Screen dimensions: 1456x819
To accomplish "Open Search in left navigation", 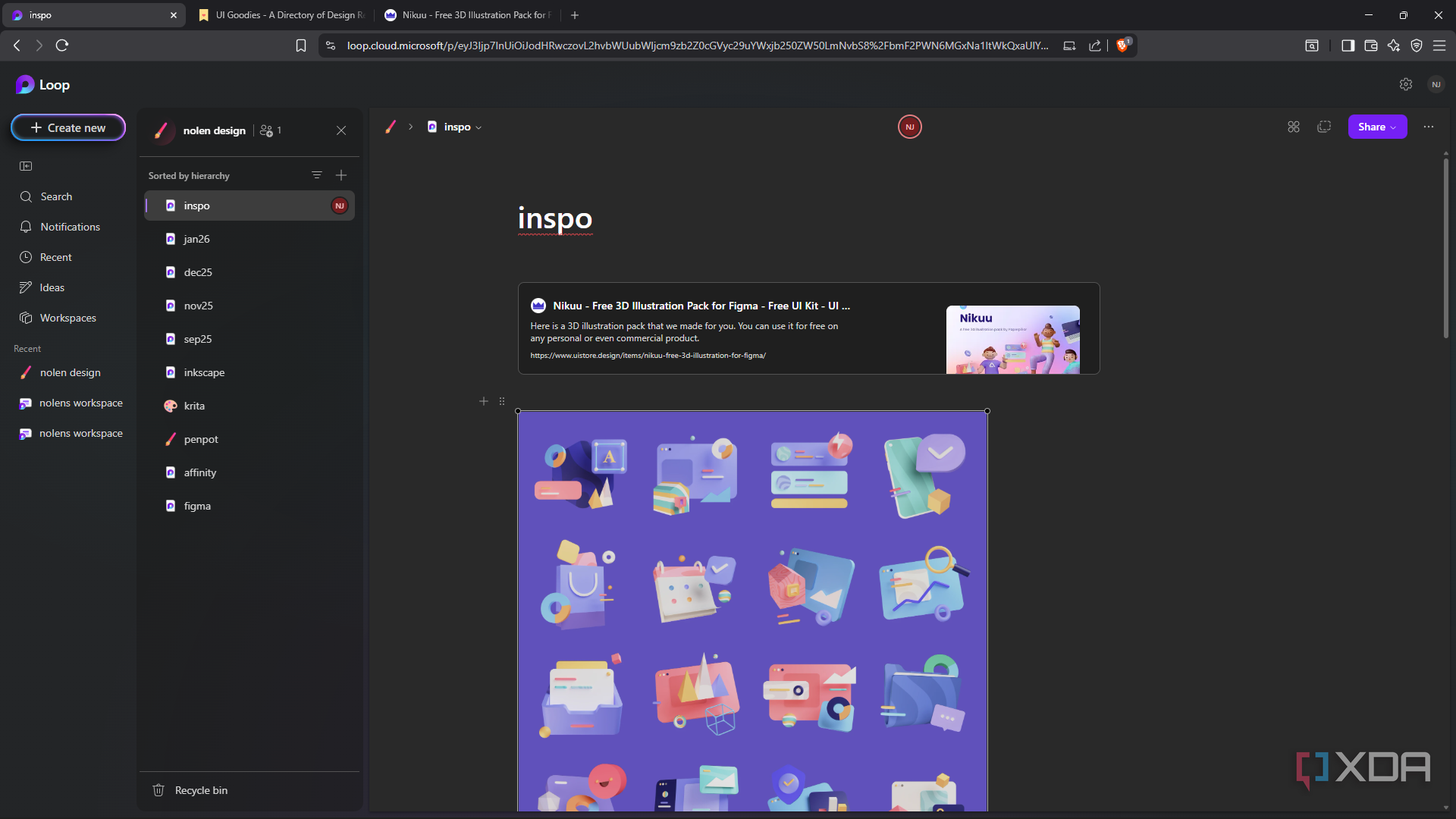I will tap(46, 196).
